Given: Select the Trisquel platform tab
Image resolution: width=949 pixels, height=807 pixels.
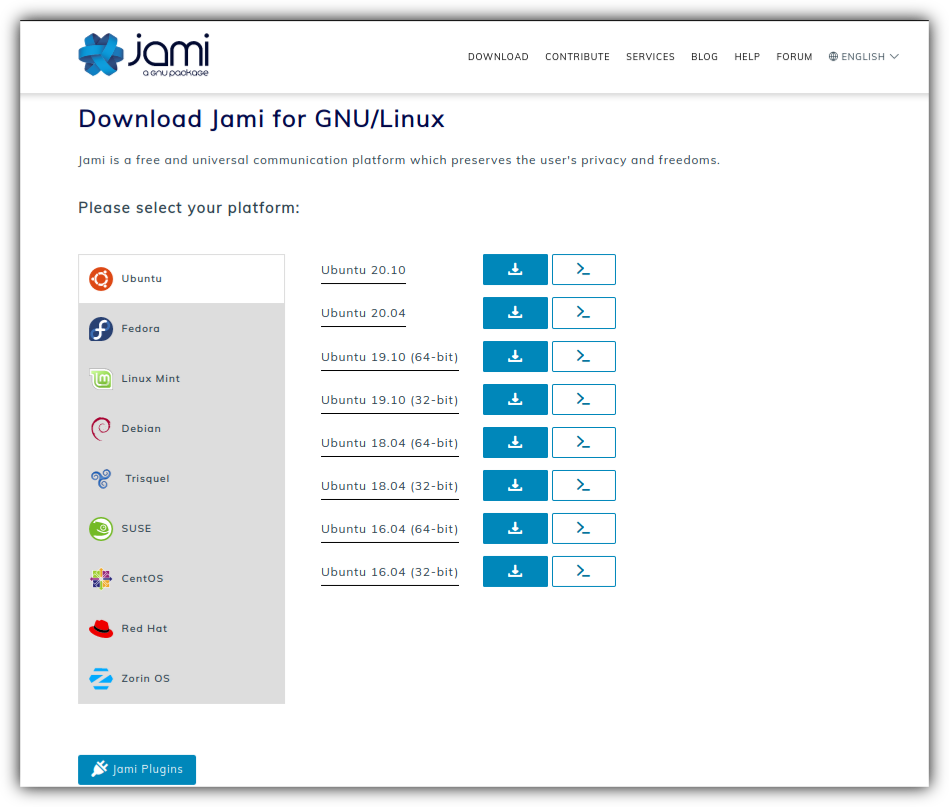Looking at the screenshot, I should coord(182,479).
